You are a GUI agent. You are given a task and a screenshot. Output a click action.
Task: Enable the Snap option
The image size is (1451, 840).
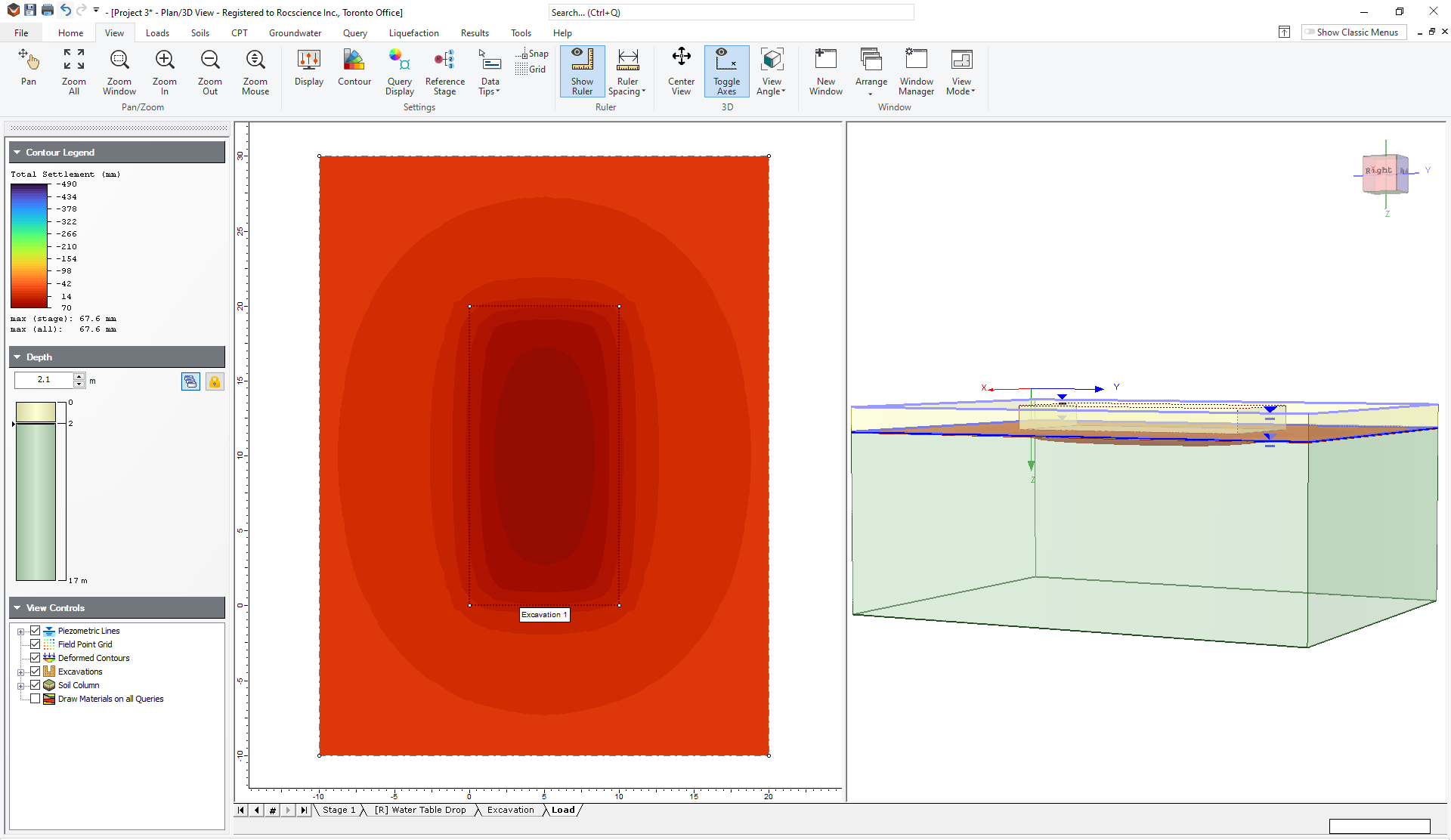pos(532,54)
